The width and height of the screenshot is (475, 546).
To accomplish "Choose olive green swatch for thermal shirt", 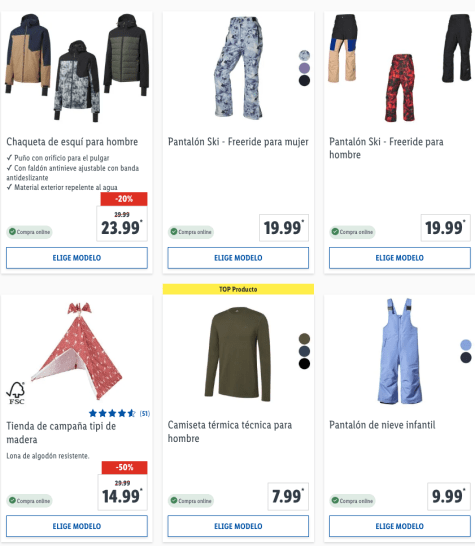I will [304, 338].
